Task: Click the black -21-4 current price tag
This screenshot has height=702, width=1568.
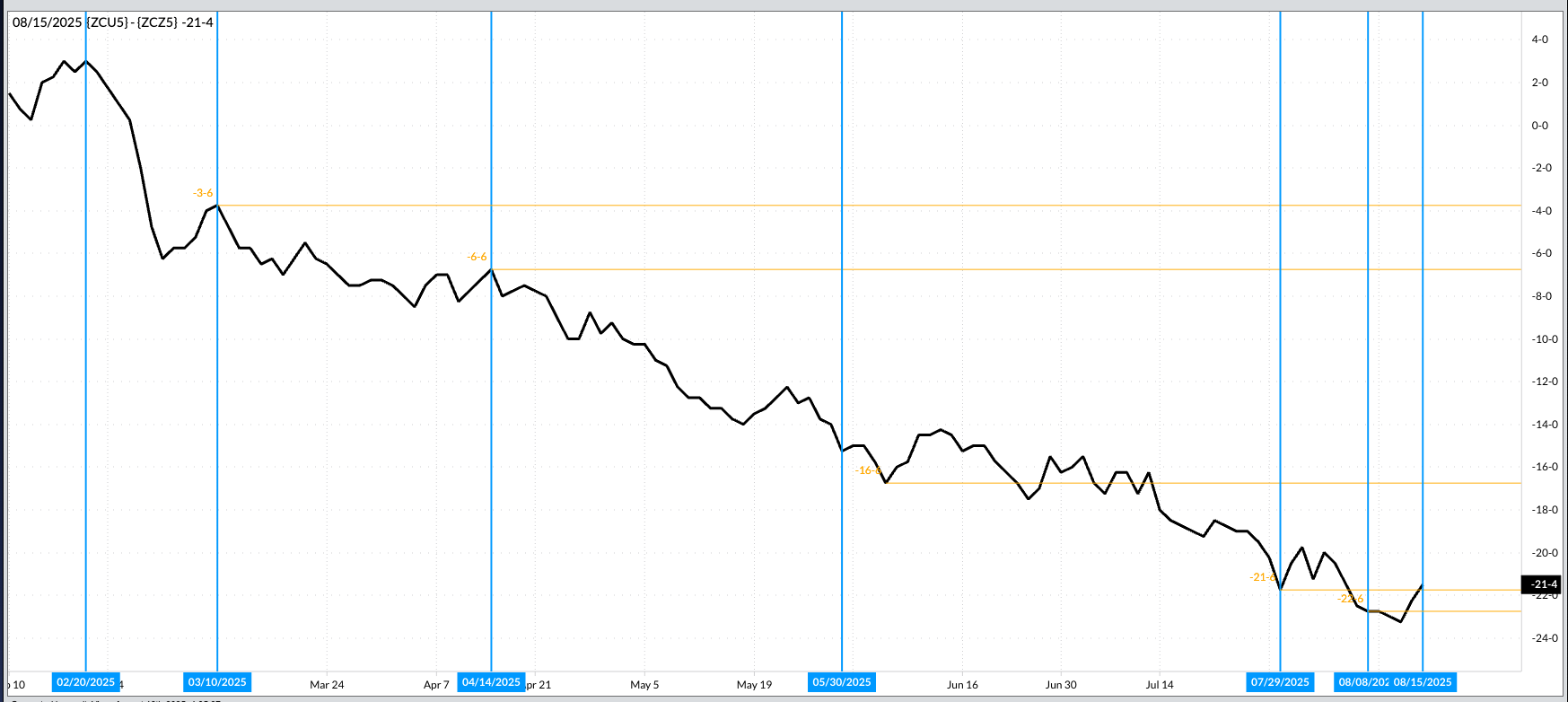Action: click(x=1544, y=584)
